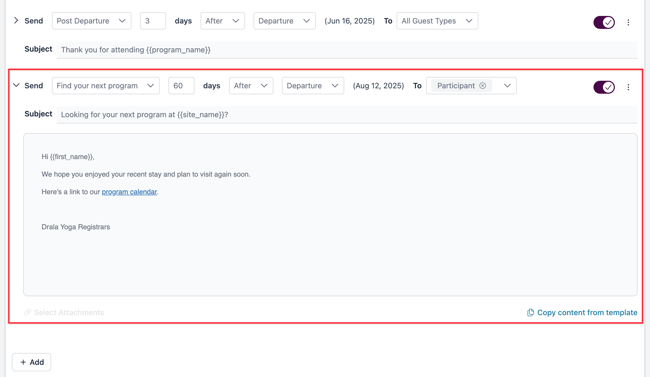Click into the email body editor
The width and height of the screenshot is (650, 377).
(330, 214)
